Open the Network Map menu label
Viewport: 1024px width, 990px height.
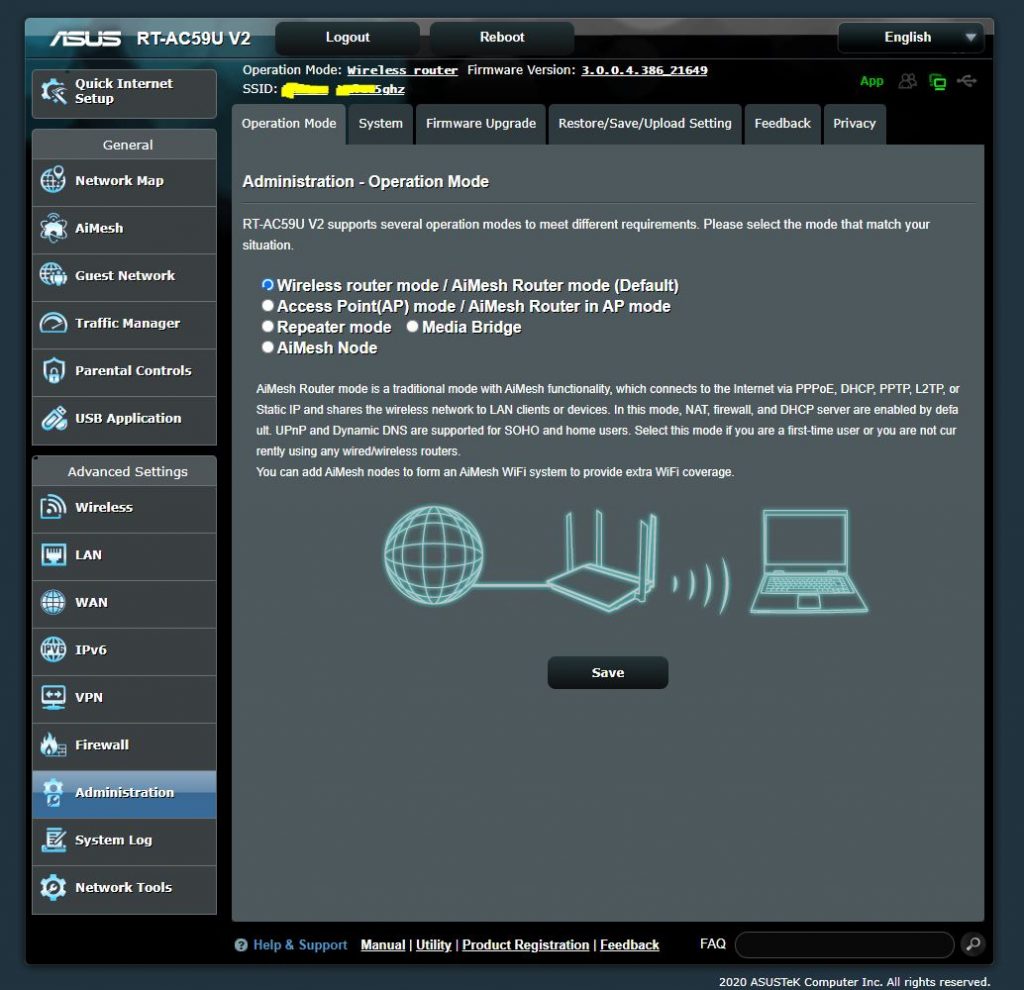click(120, 181)
